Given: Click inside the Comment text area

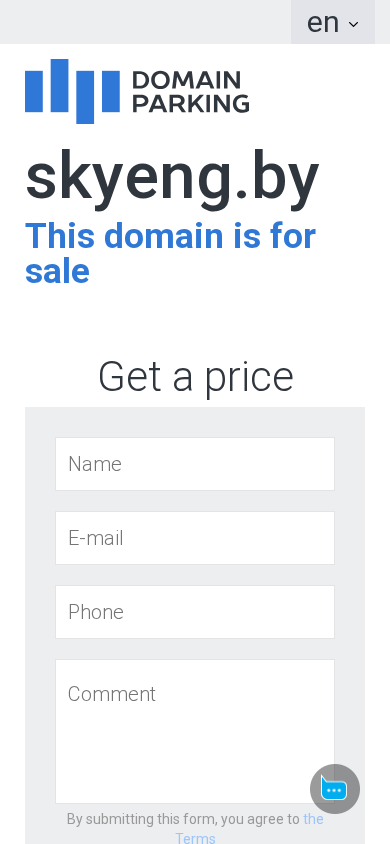Looking at the screenshot, I should (x=195, y=732).
